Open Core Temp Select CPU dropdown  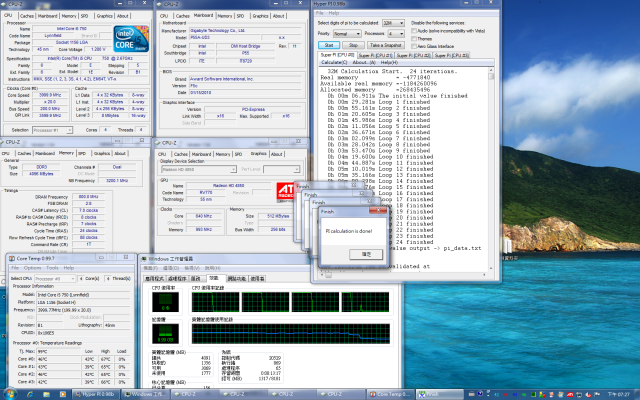pyautogui.click(x=55, y=278)
